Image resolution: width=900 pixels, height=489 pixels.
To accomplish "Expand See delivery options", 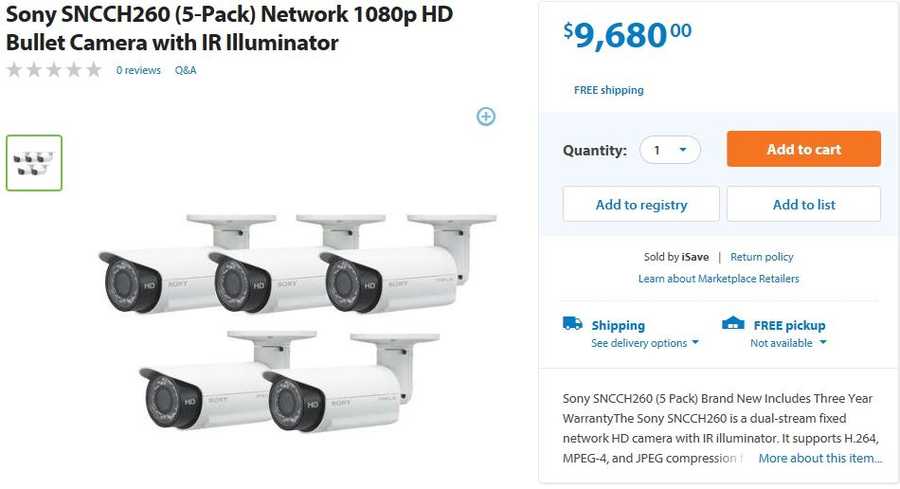I will 644,343.
